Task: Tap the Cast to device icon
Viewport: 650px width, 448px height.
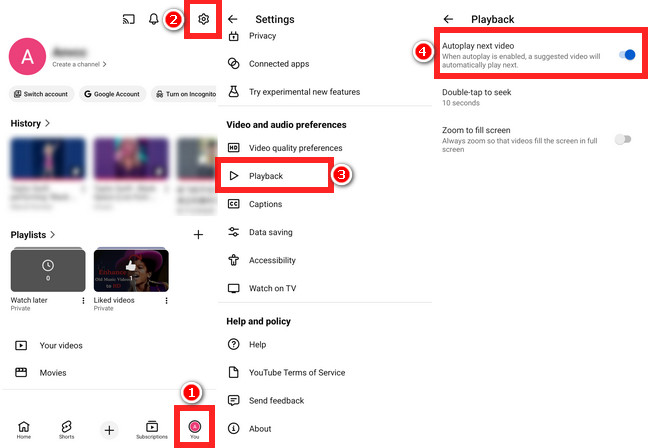Action: [x=129, y=19]
